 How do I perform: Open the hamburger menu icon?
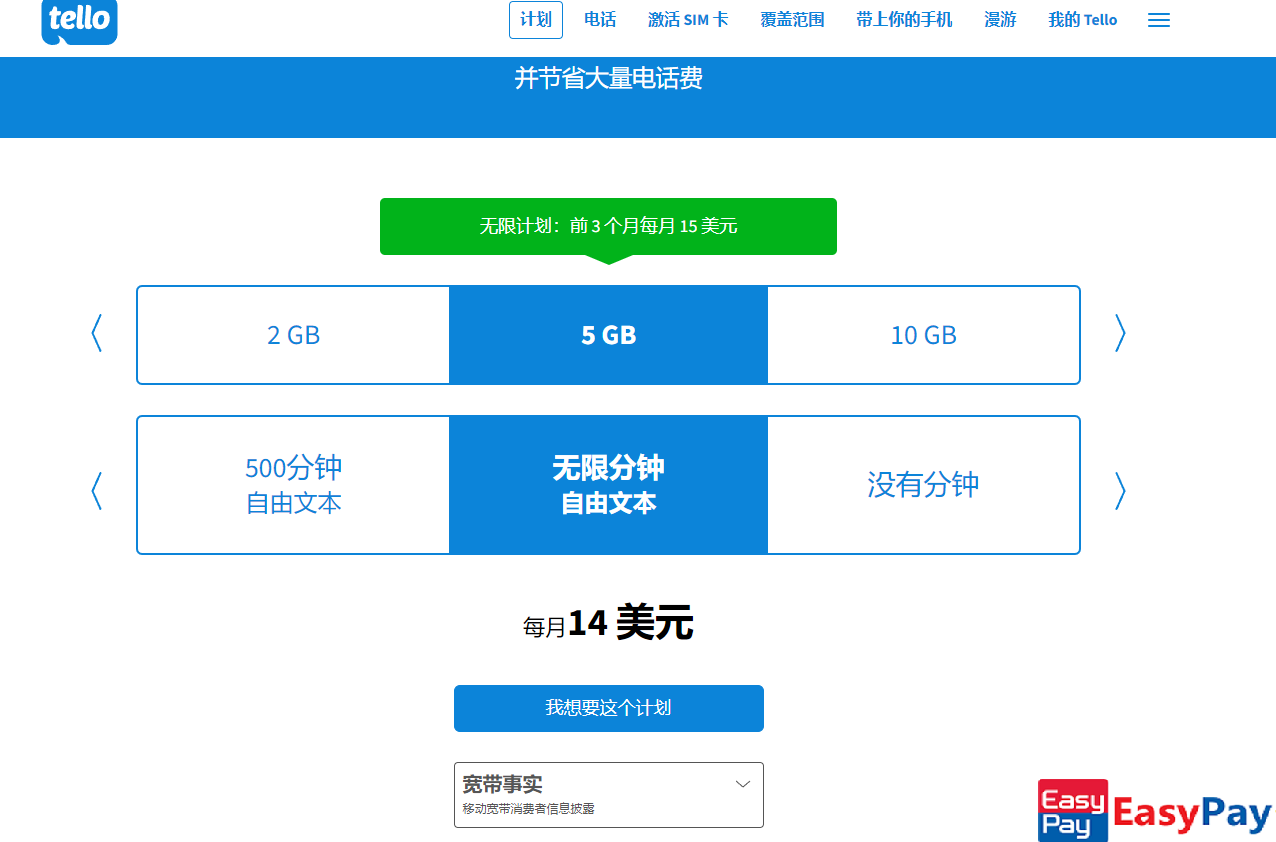(x=1159, y=20)
